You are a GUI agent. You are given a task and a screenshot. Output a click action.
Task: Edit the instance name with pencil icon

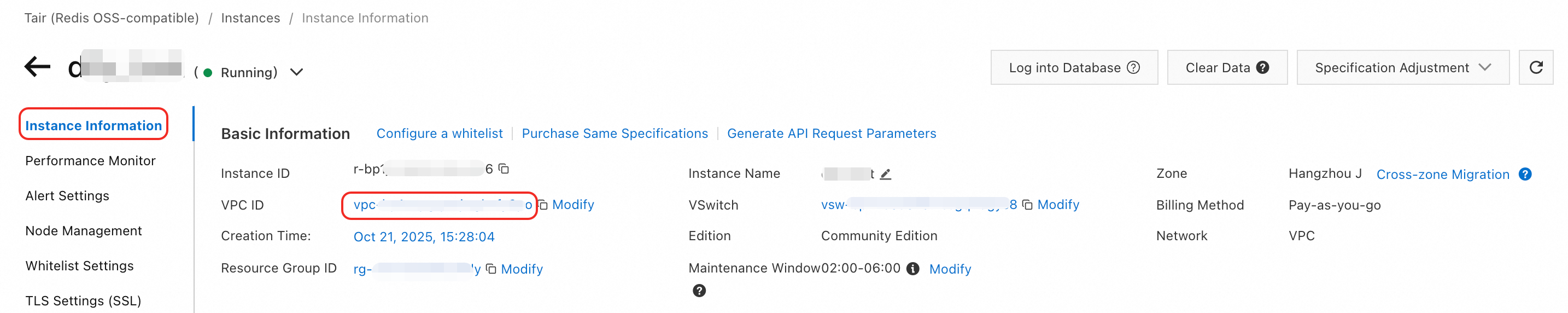[x=886, y=174]
